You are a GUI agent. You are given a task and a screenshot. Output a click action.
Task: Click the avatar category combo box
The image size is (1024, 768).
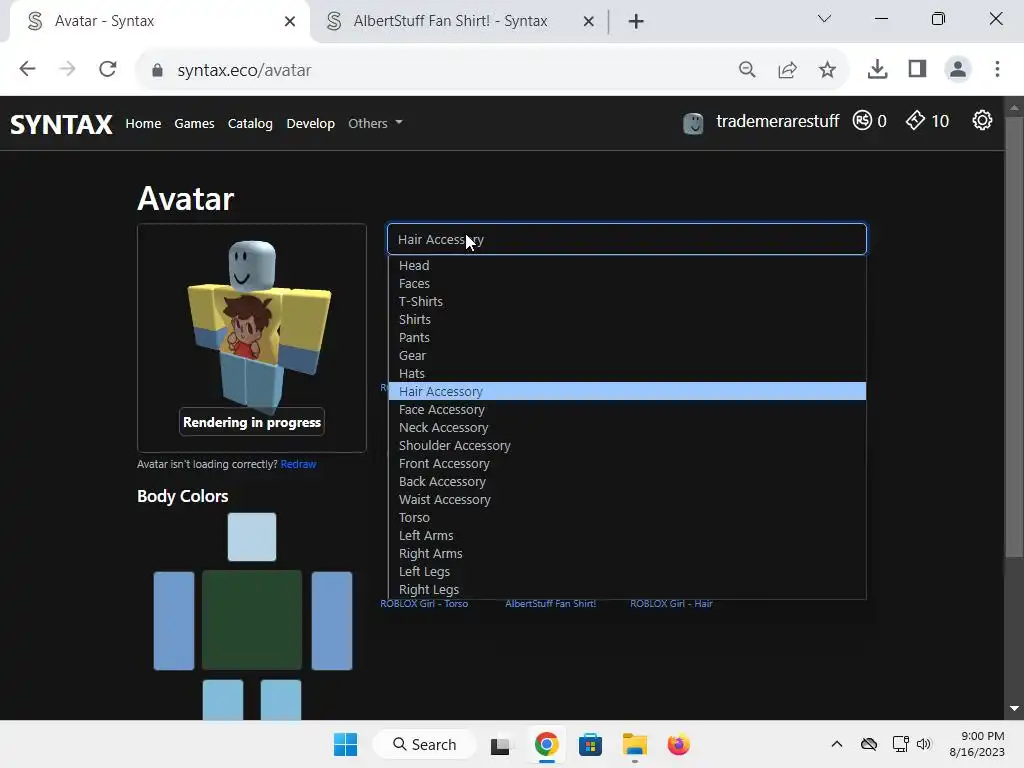(x=627, y=239)
